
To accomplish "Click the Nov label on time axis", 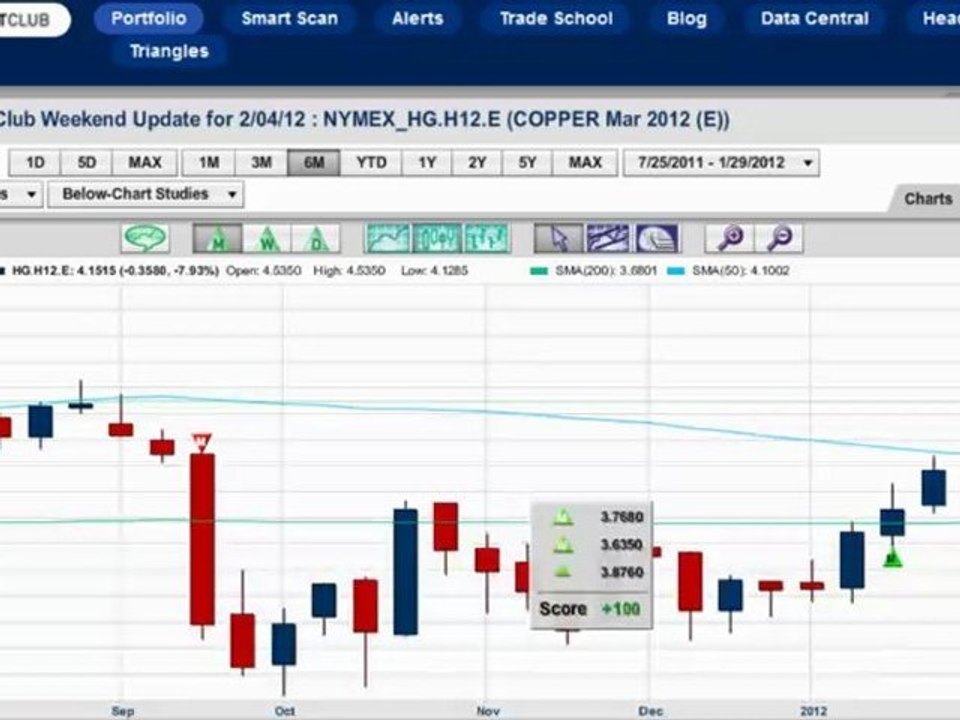I will [x=488, y=711].
